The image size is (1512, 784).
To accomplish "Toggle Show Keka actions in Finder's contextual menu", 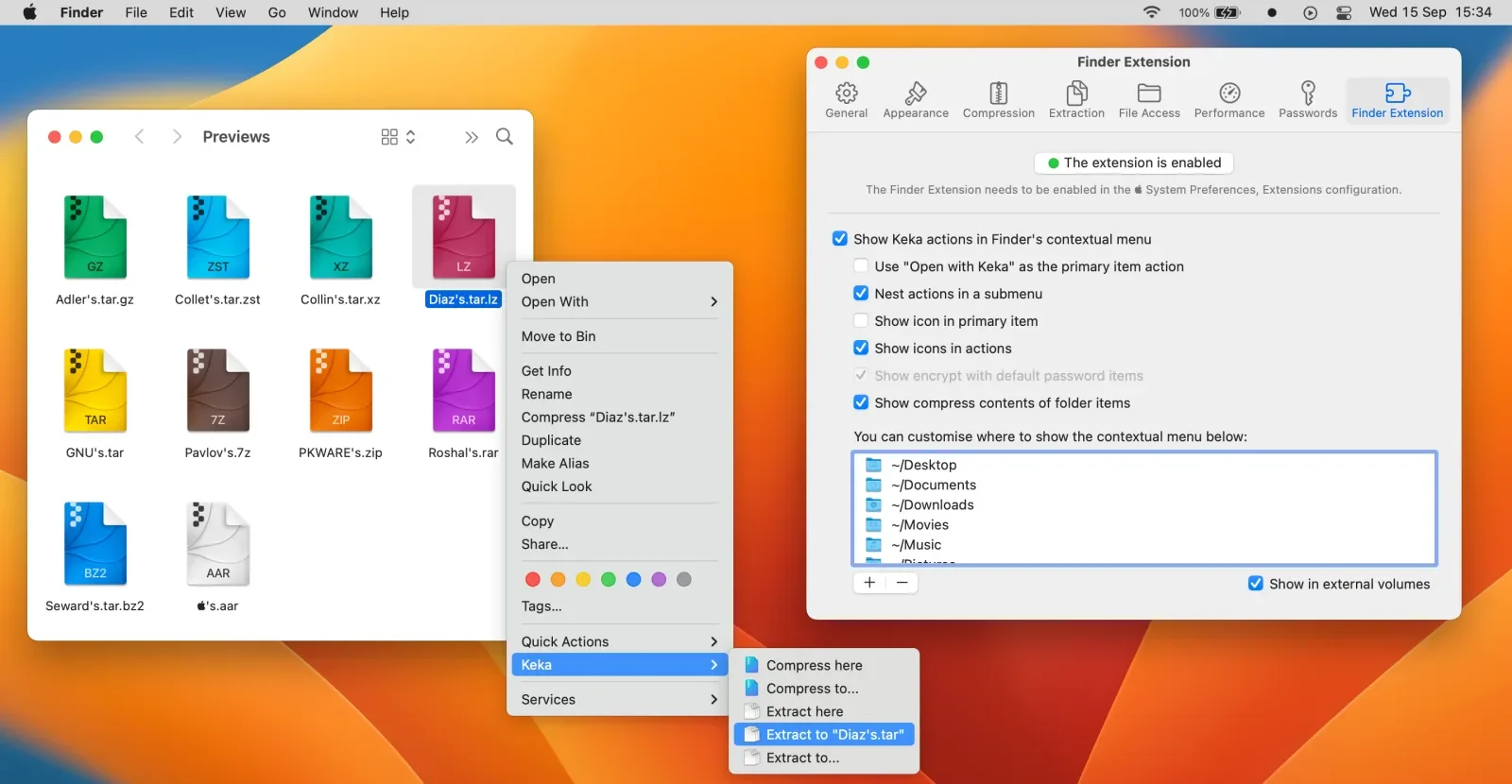I will pos(840,239).
